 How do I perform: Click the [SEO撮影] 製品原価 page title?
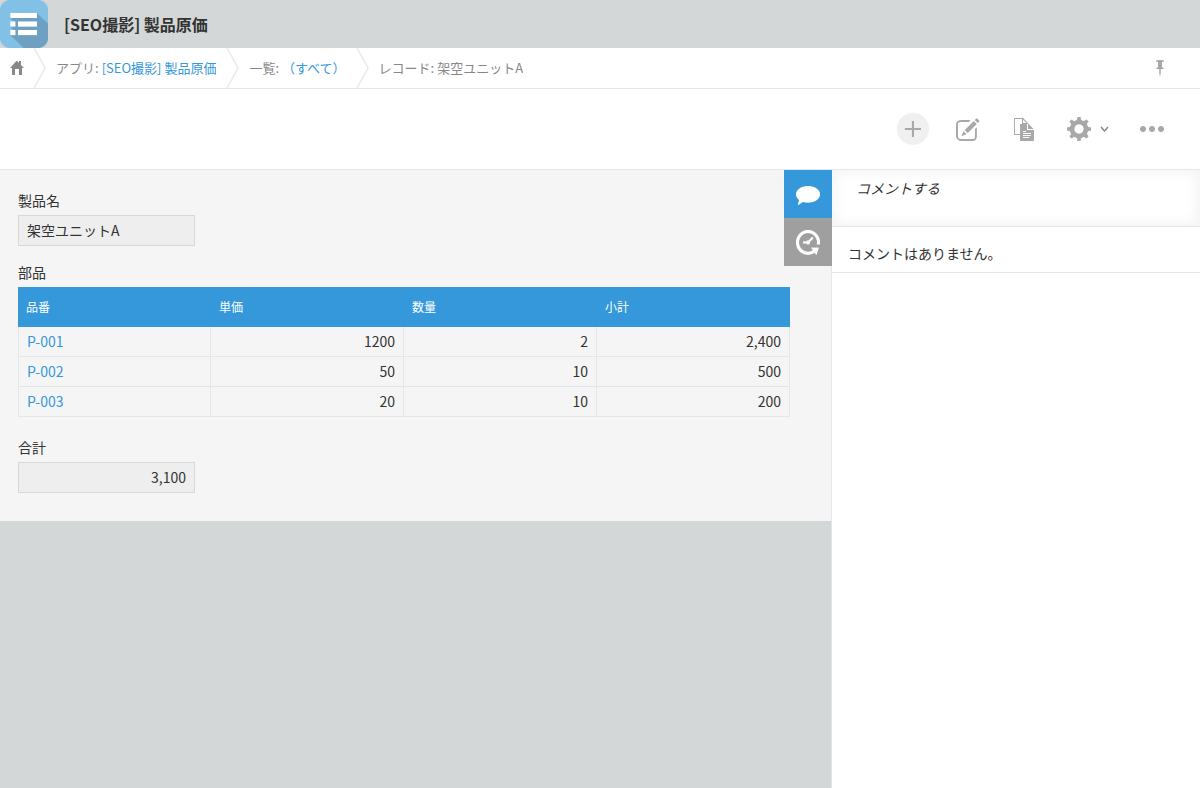pyautogui.click(x=136, y=25)
